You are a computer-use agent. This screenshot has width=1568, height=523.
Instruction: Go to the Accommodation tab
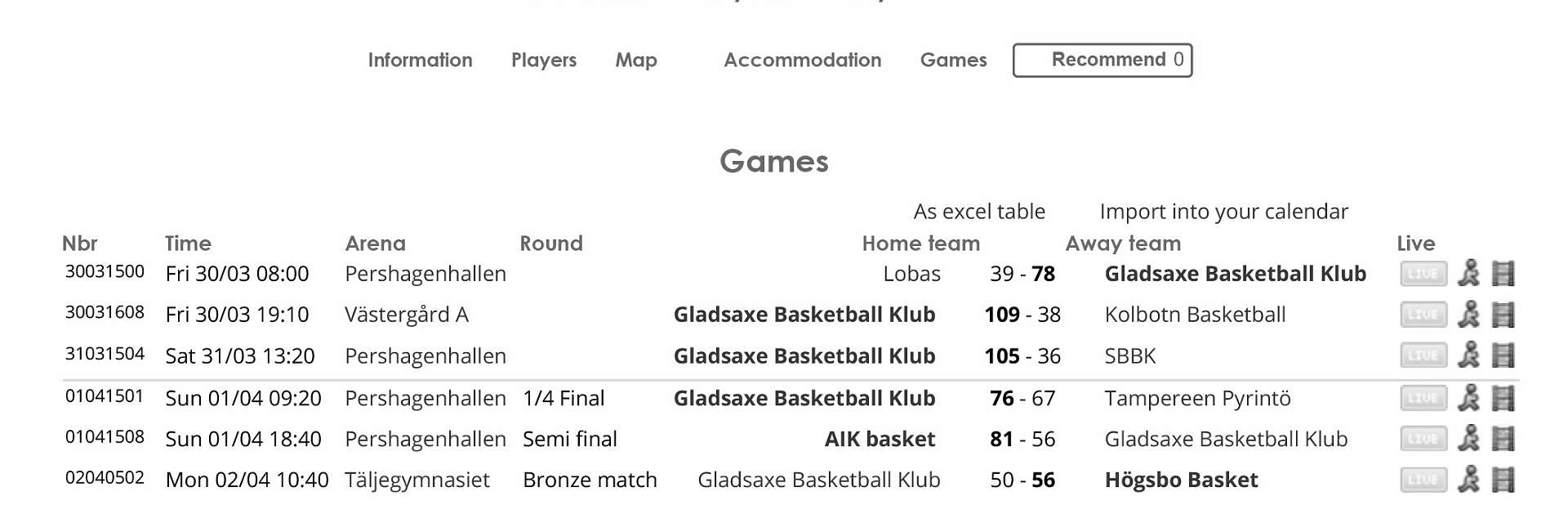pos(802,60)
